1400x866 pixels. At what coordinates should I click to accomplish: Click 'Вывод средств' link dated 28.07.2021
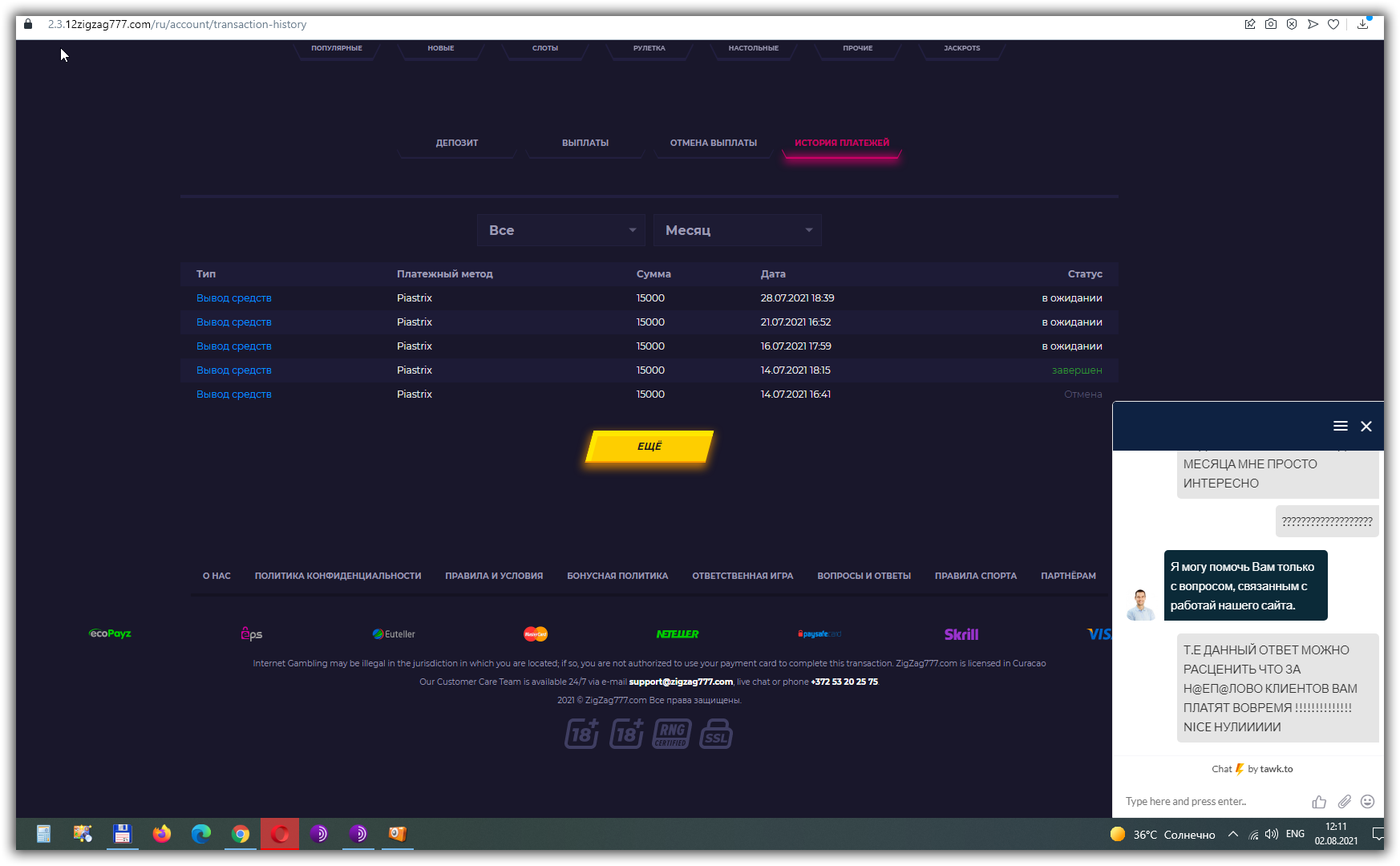[234, 297]
